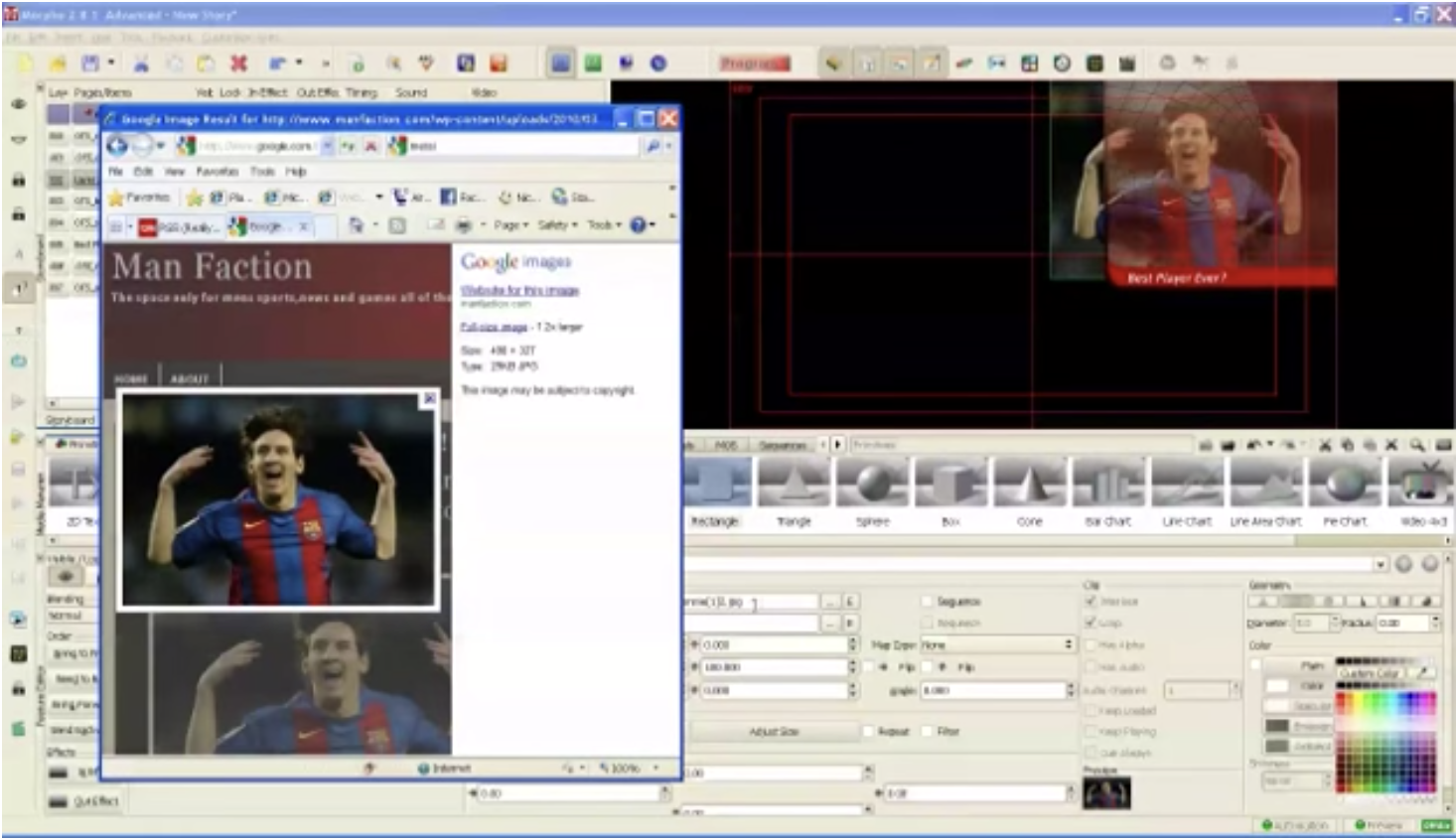
Task: Click the Cut scissors icon in toolbar
Action: (x=141, y=64)
